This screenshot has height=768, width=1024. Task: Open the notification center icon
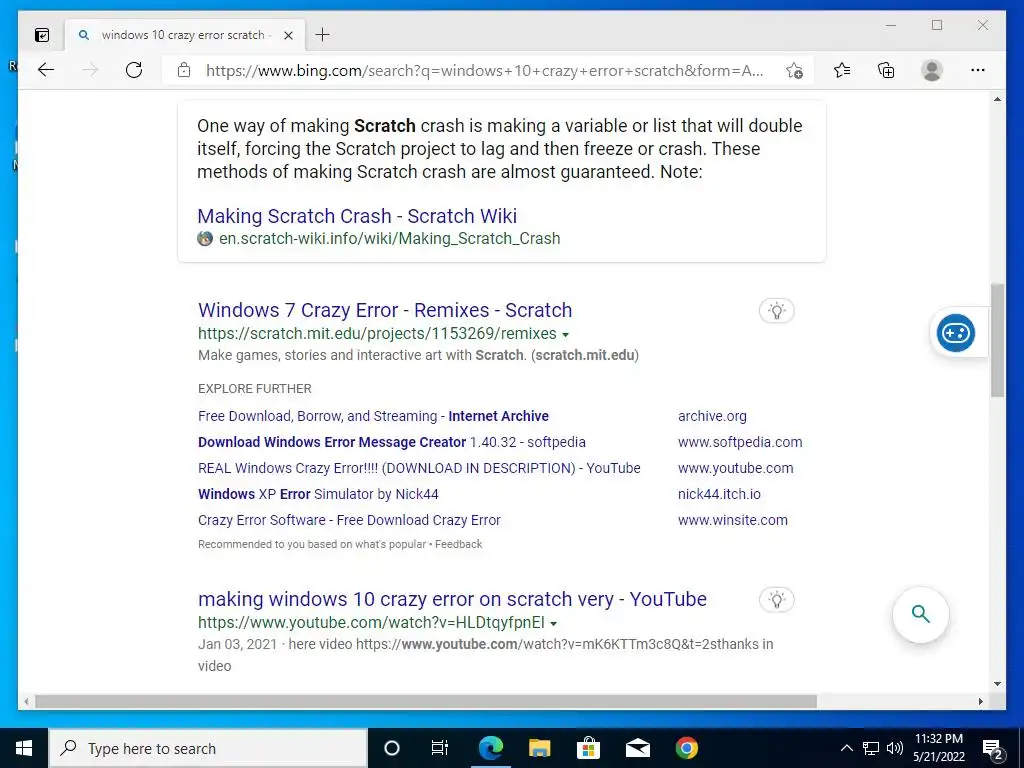point(993,749)
